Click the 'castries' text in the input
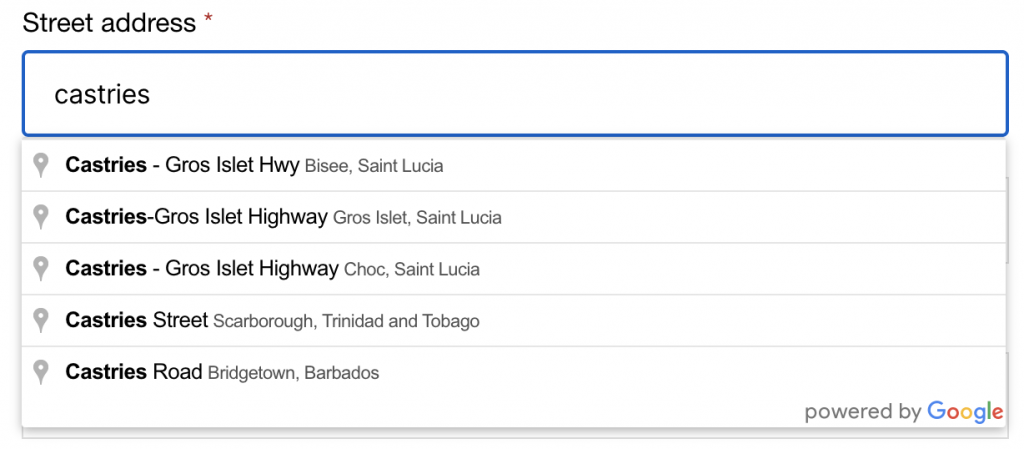This screenshot has height=449, width=1024. 102,94
